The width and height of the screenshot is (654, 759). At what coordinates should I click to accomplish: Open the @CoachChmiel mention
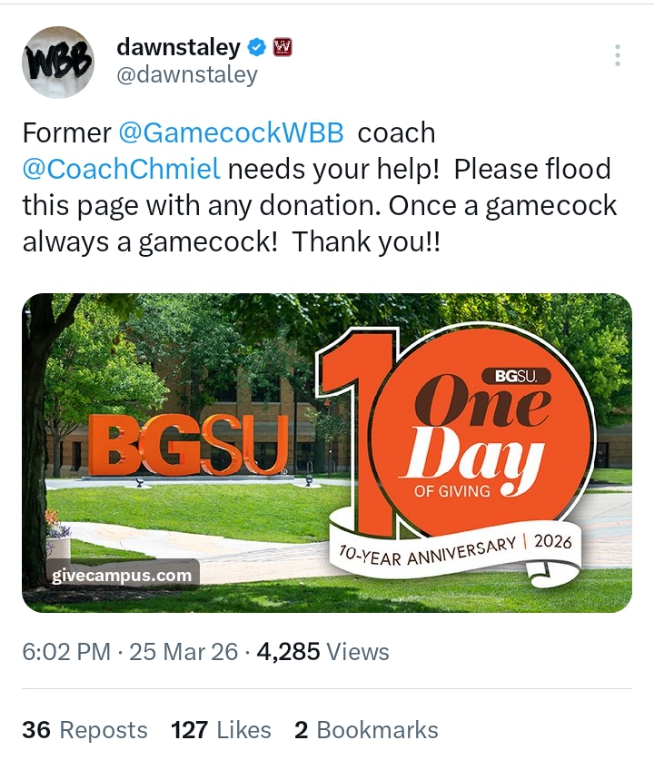click(121, 168)
